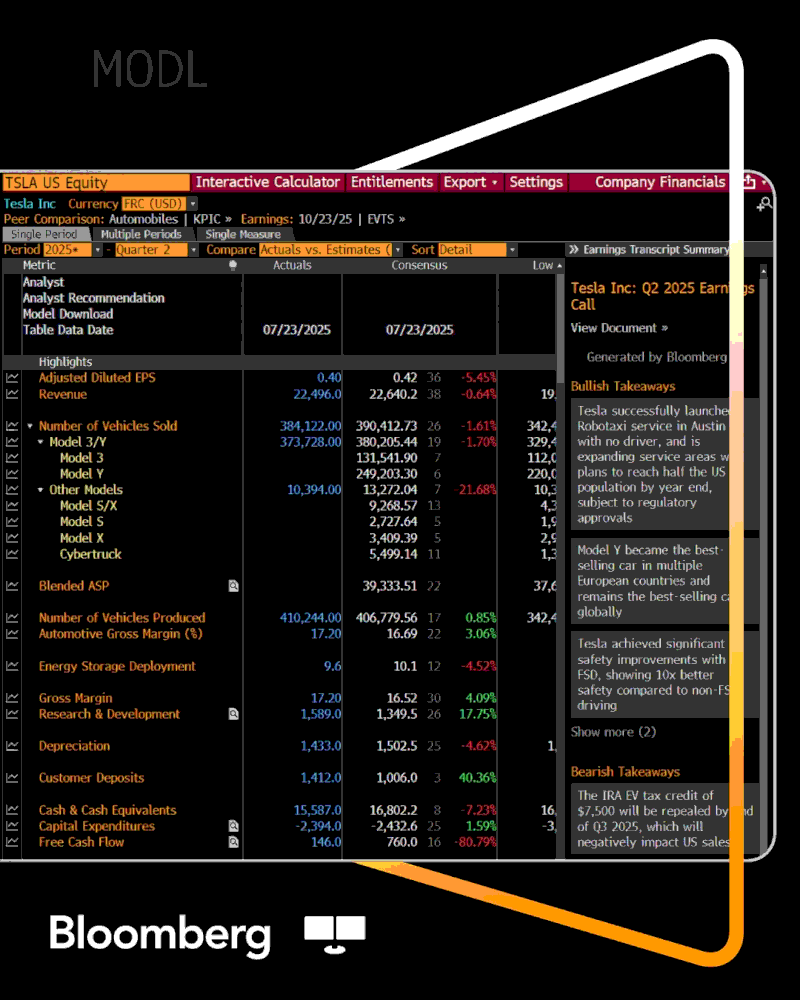Open chart icon for Adjusted Diluted EPS row
The height and width of the screenshot is (1000, 800).
(x=12, y=378)
